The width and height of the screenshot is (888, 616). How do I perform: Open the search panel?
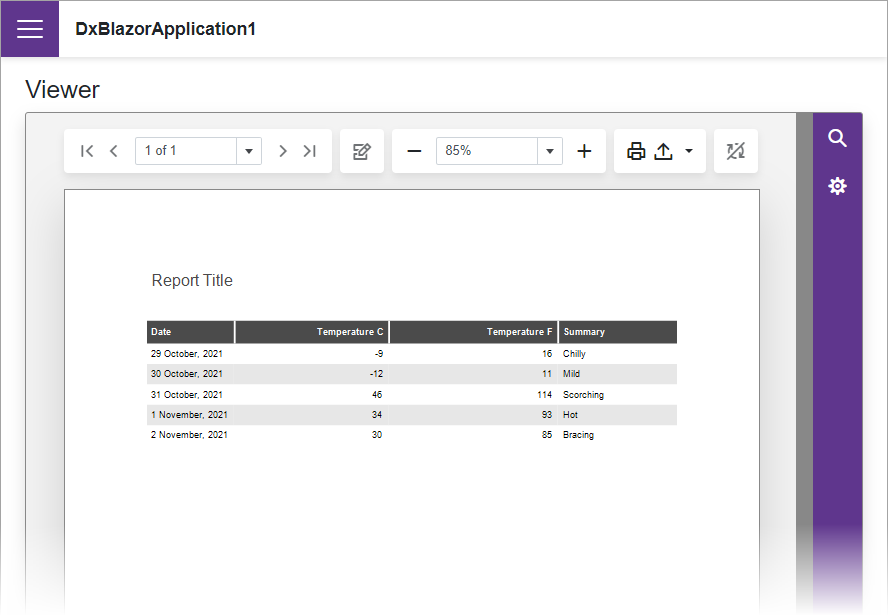click(x=838, y=139)
